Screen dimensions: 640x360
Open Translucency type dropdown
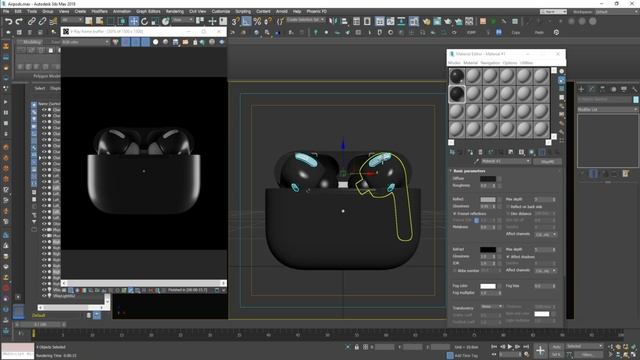point(491,307)
